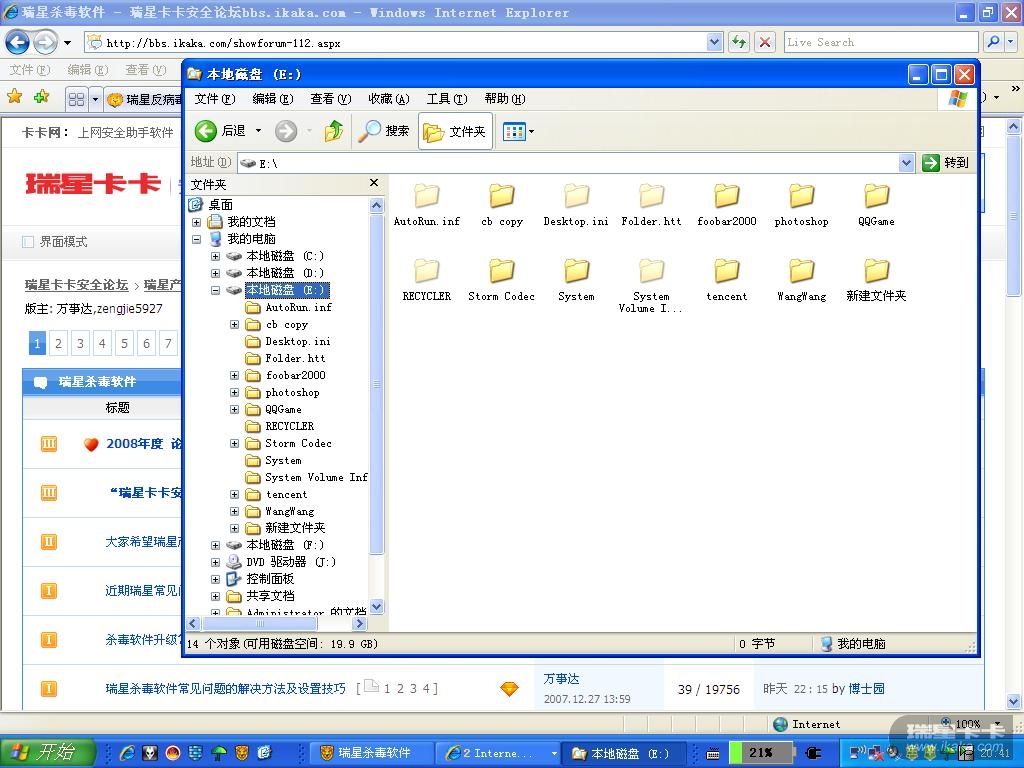Click the folder tree vertical scrollbar
The height and width of the screenshot is (768, 1024).
click(377, 400)
